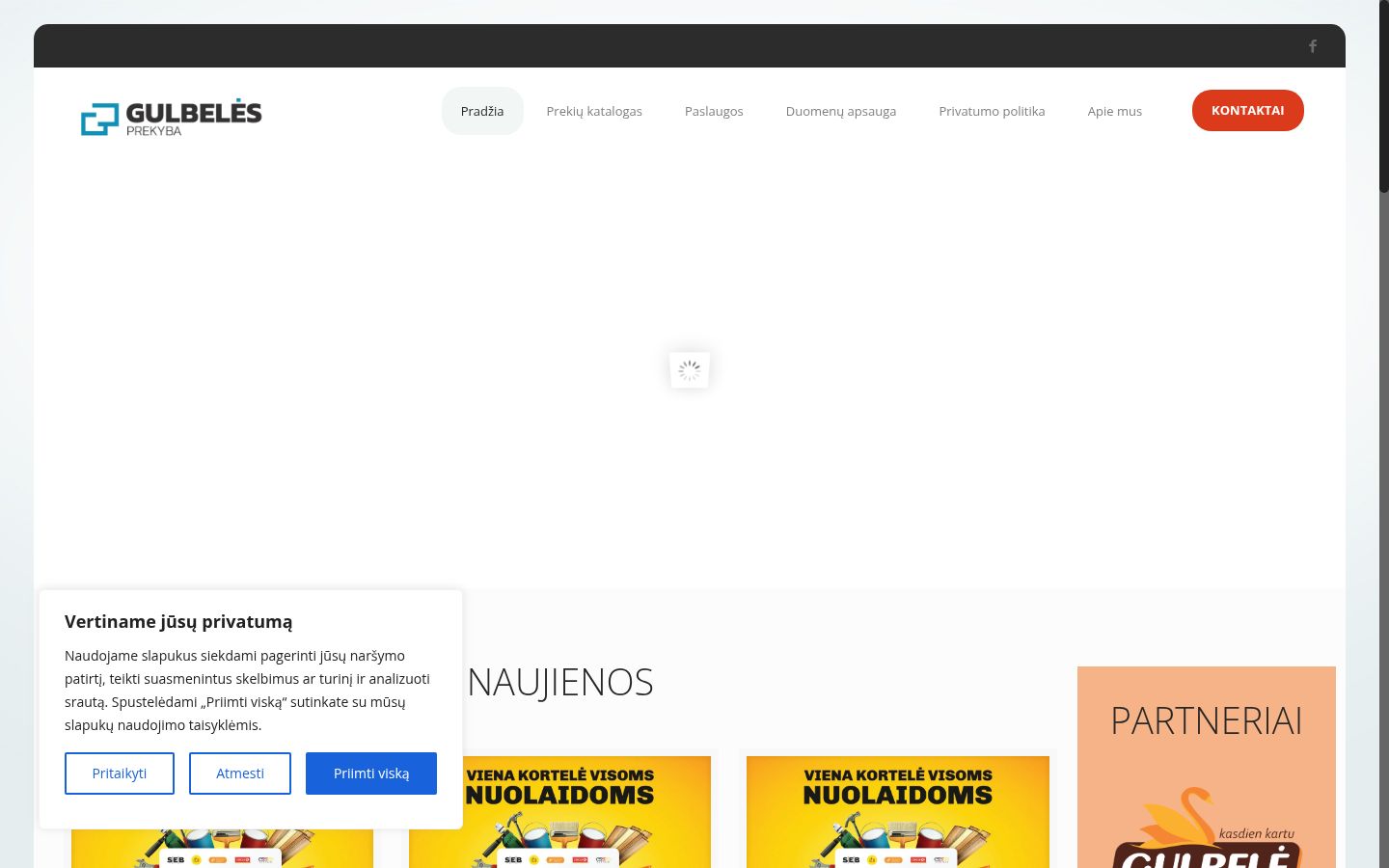Open Prekių katalogas menu item
The height and width of the screenshot is (868, 1389).
point(594,111)
